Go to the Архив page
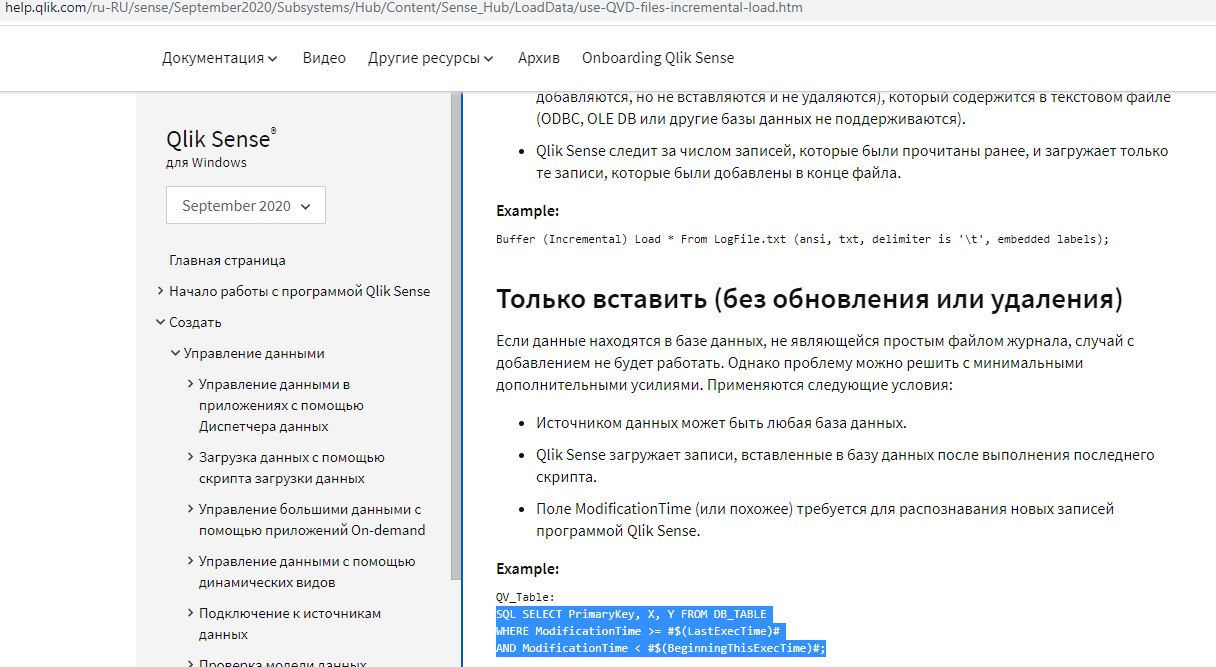1216x667 pixels. pyautogui.click(x=539, y=58)
